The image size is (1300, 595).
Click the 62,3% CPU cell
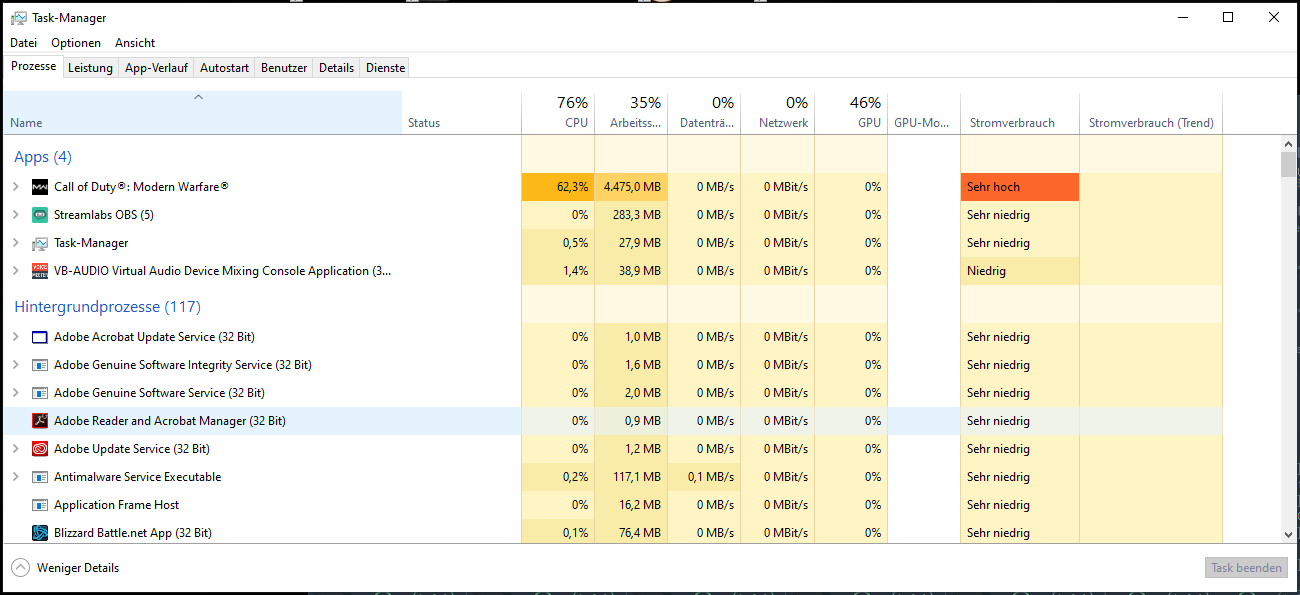(x=558, y=187)
